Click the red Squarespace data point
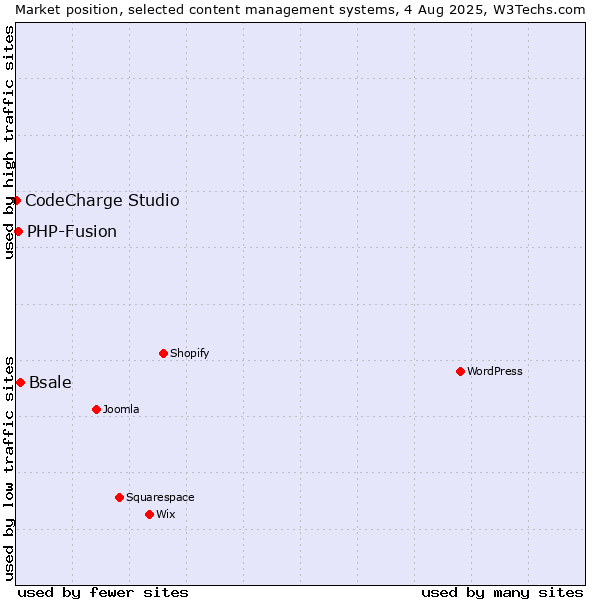This screenshot has width=600, height=600. tap(119, 498)
